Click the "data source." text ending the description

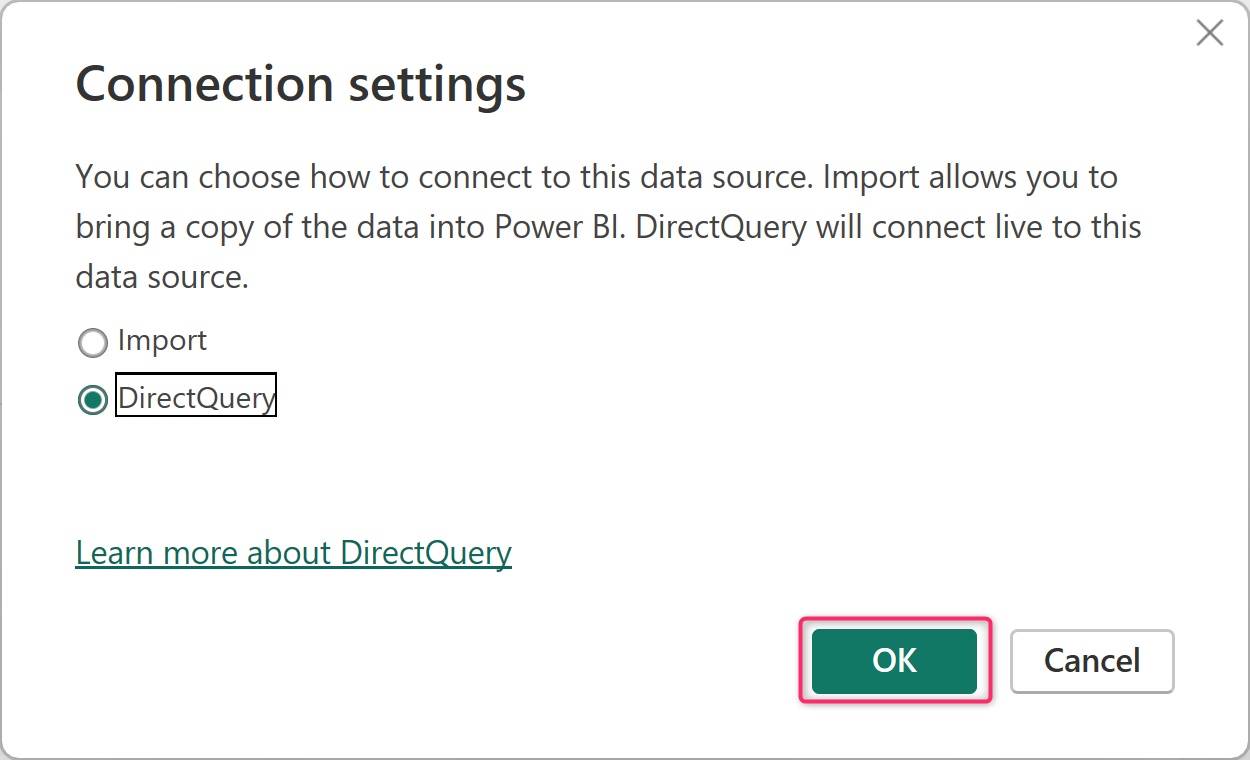[162, 277]
